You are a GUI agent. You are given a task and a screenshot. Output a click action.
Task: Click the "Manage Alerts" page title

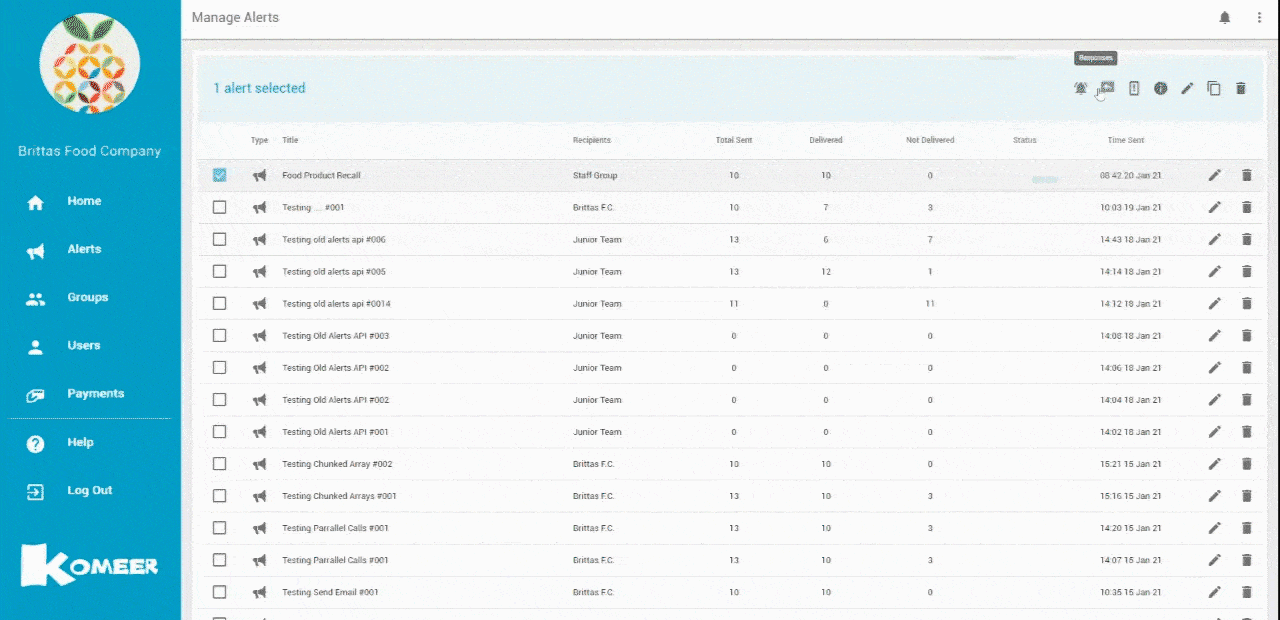[235, 18]
